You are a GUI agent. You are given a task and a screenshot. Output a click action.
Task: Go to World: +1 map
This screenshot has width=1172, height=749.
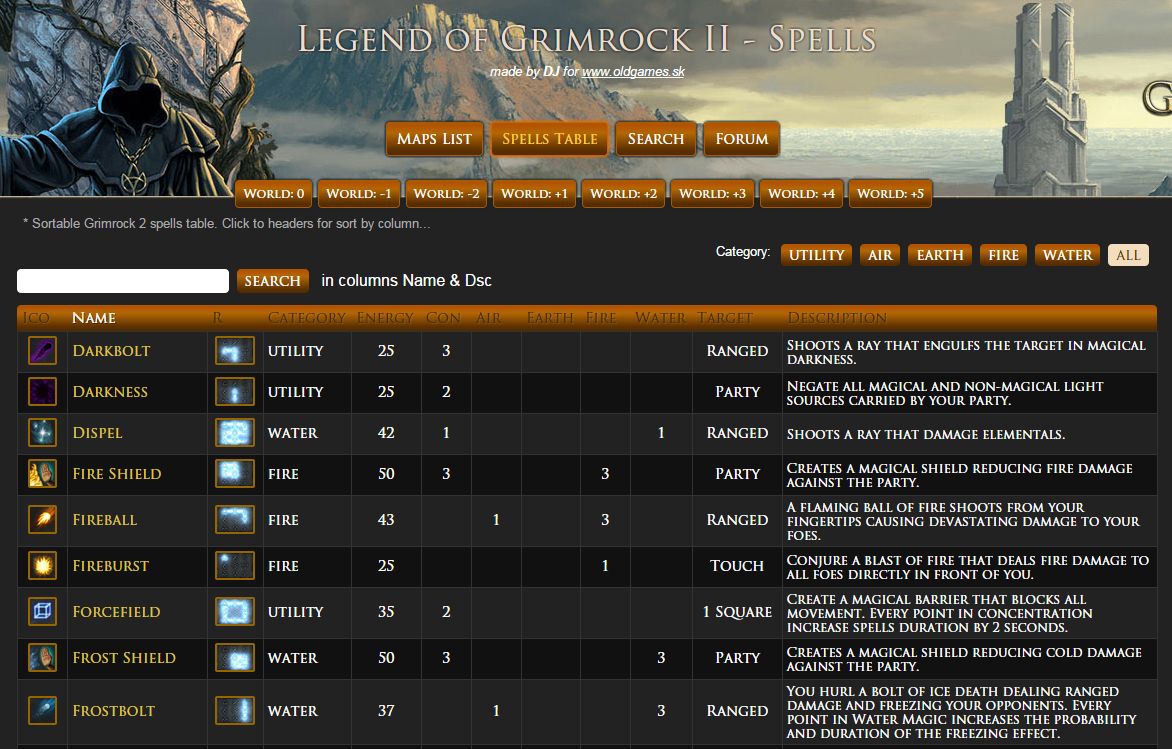pyautogui.click(x=534, y=194)
